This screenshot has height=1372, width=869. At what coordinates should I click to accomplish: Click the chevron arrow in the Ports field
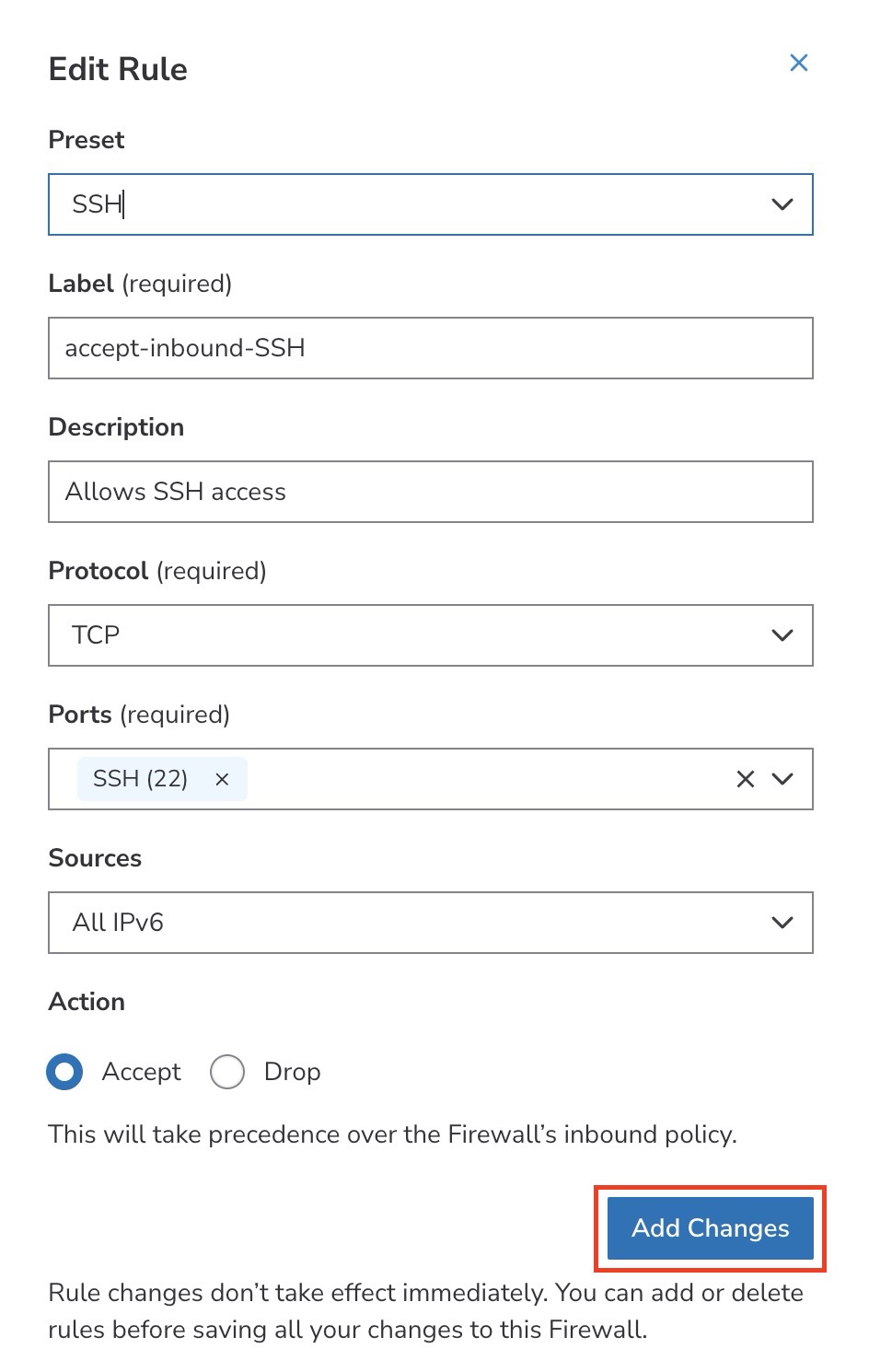click(782, 779)
